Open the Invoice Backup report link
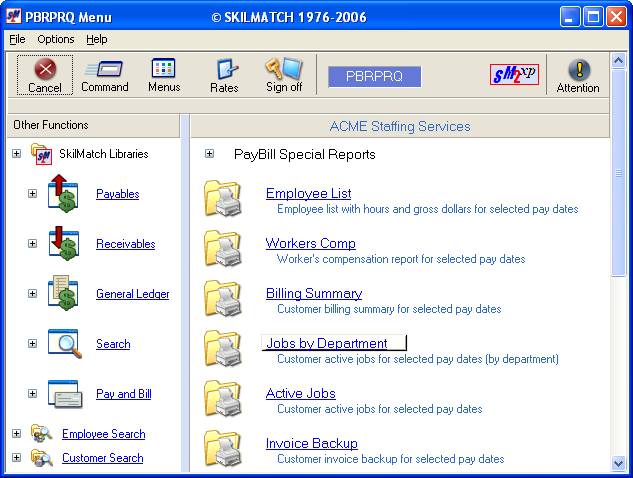This screenshot has width=633, height=478. 311,444
